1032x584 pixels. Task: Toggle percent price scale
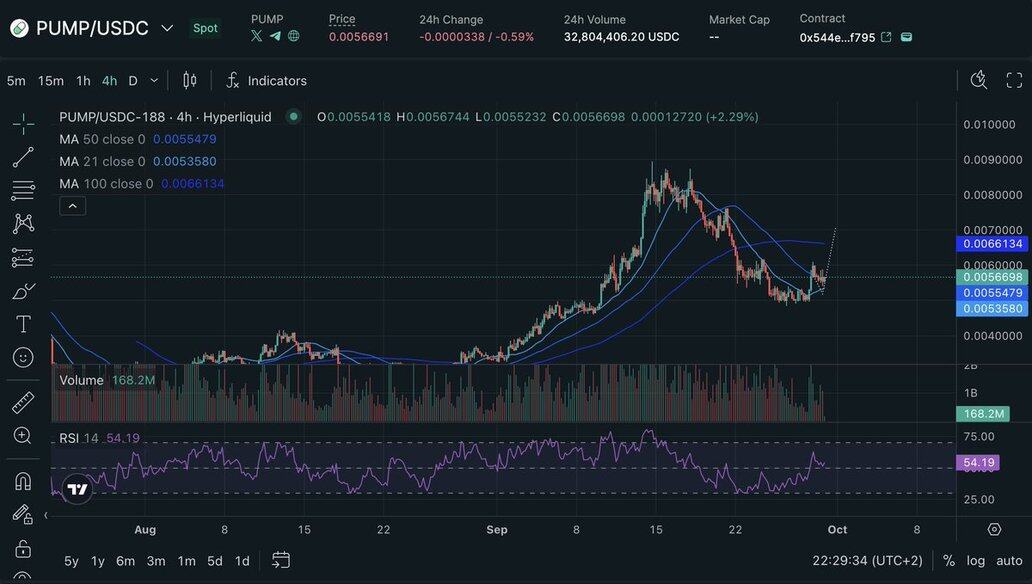[948, 560]
